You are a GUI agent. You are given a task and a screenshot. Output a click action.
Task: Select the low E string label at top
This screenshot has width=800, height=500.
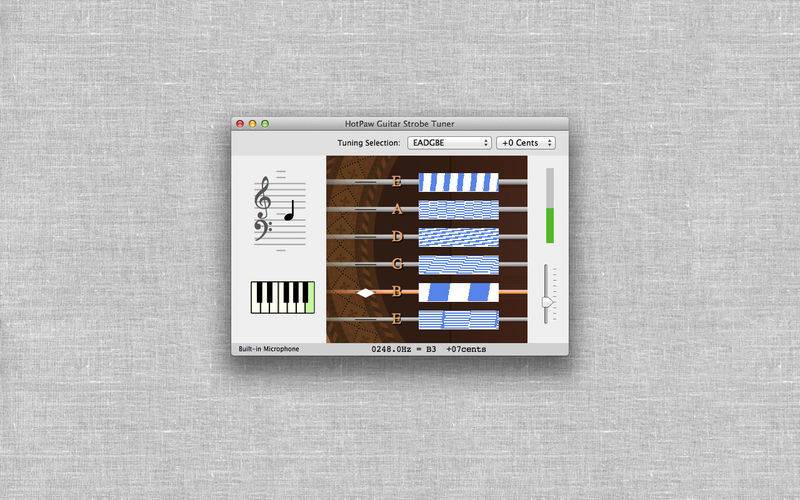(396, 181)
